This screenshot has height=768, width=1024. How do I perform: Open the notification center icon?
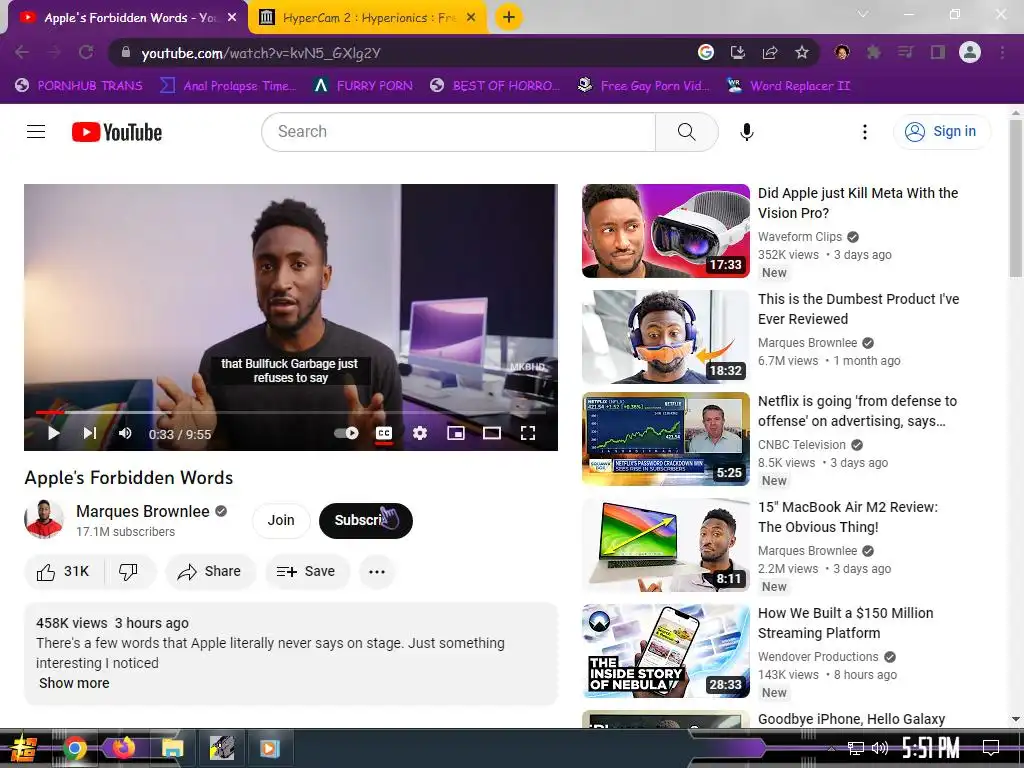pyautogui.click(x=991, y=748)
